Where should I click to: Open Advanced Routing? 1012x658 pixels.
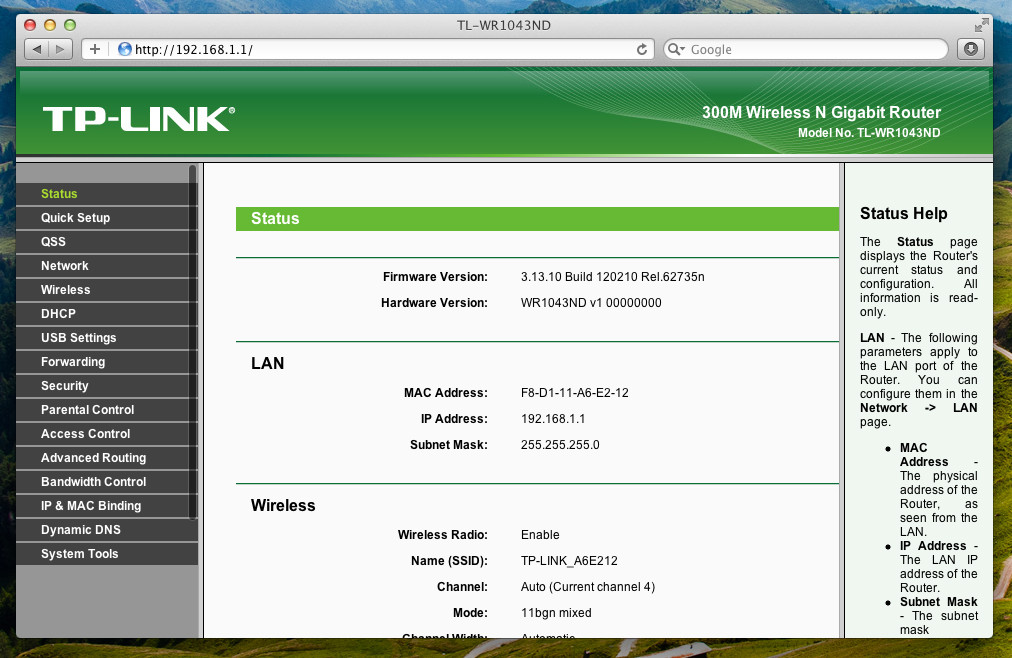(106, 457)
